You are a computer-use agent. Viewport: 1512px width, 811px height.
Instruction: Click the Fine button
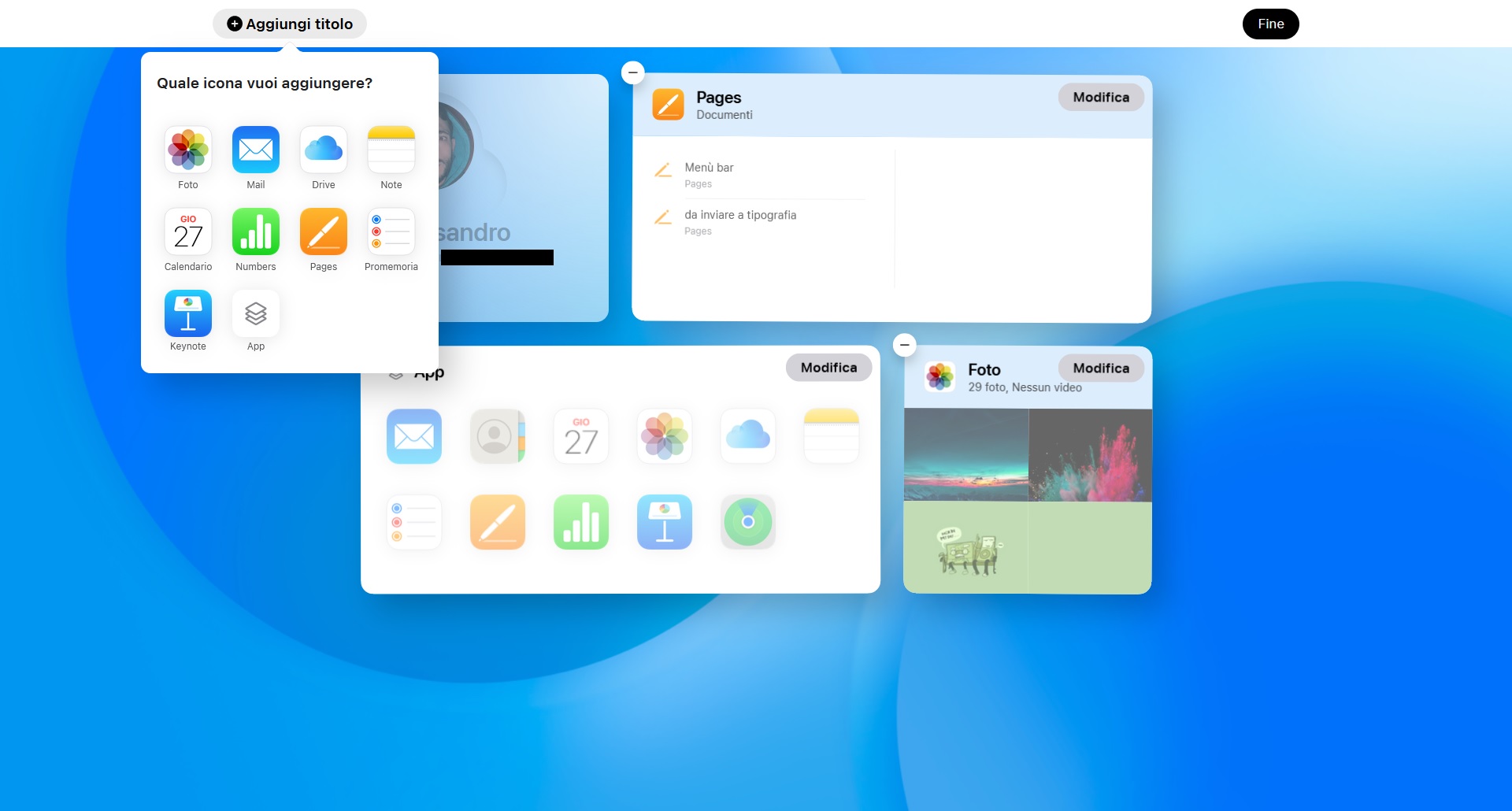point(1270,24)
